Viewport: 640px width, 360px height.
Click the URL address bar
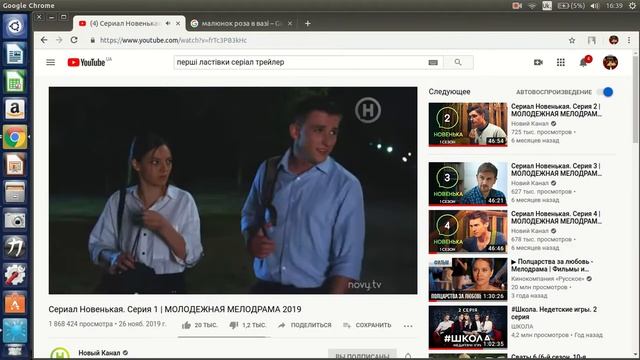pos(327,40)
